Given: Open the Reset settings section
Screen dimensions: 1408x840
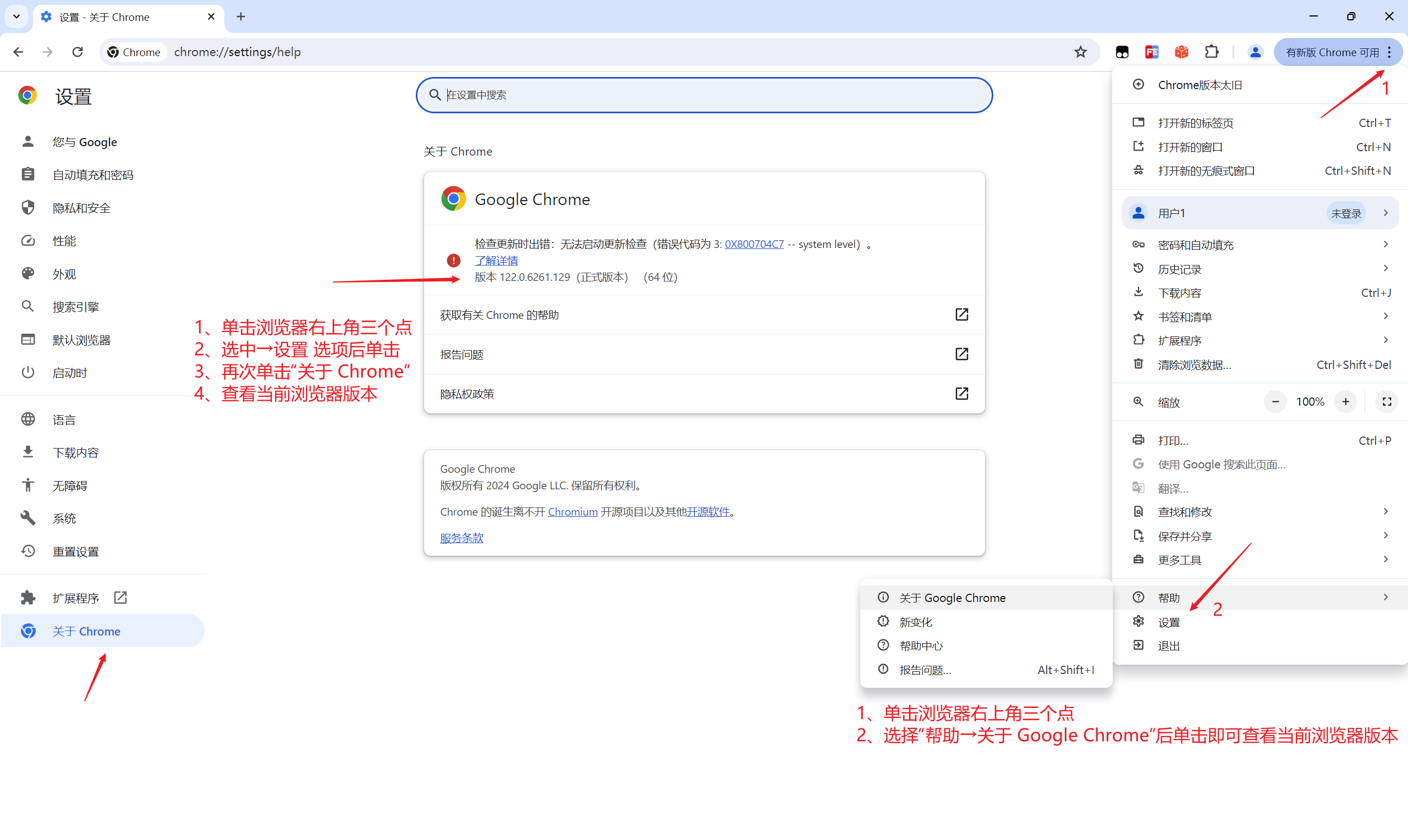Looking at the screenshot, I should pos(102,551).
